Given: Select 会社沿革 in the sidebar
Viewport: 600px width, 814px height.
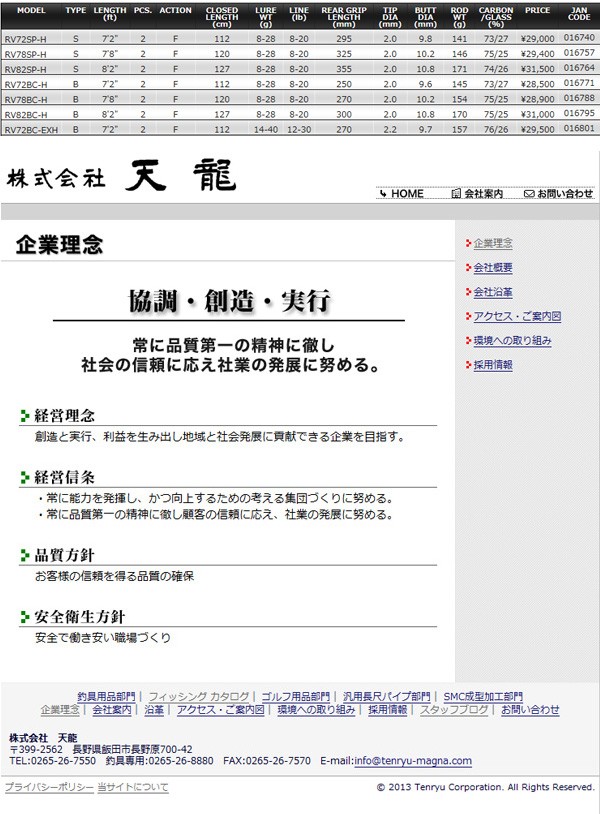Looking at the screenshot, I should (493, 292).
